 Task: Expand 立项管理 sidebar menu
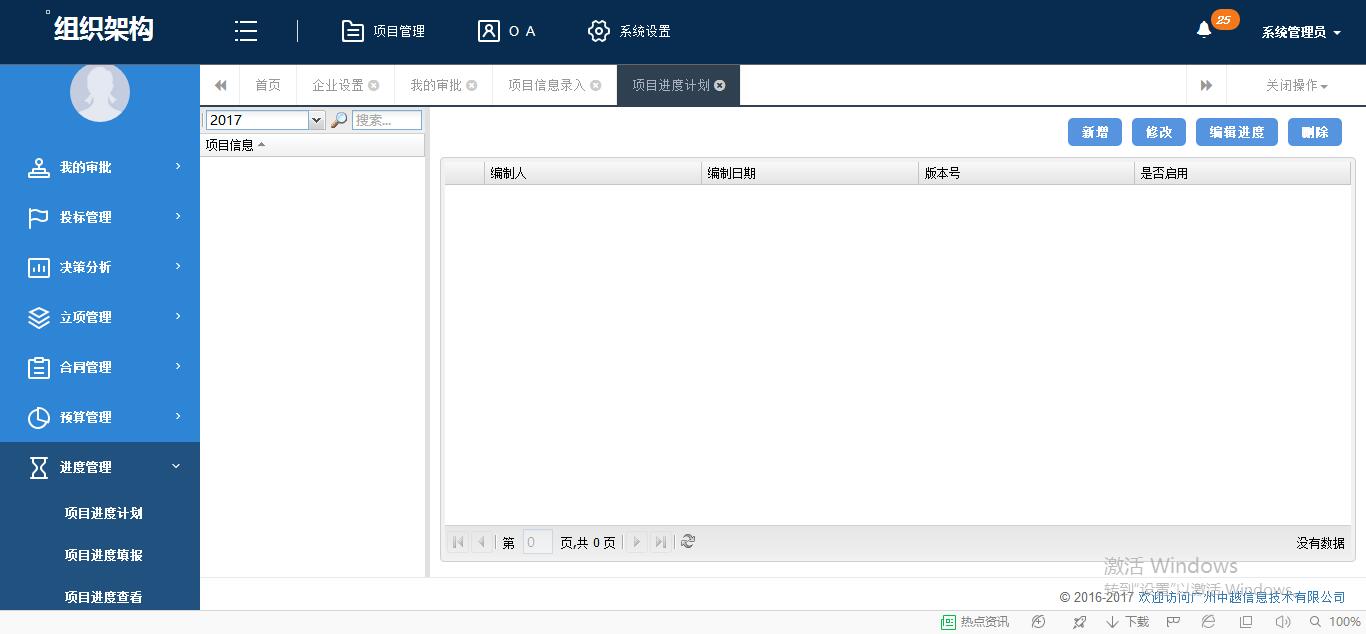pyautogui.click(x=100, y=317)
